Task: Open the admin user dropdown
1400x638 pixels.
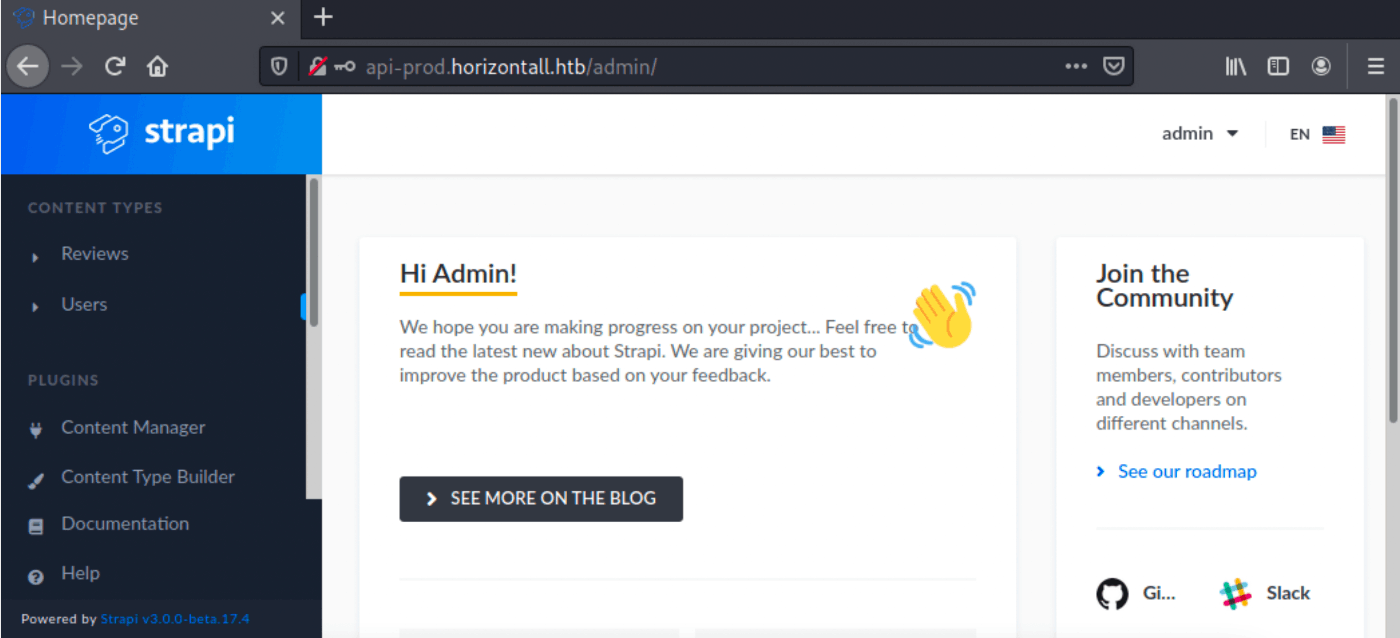Action: (1200, 134)
